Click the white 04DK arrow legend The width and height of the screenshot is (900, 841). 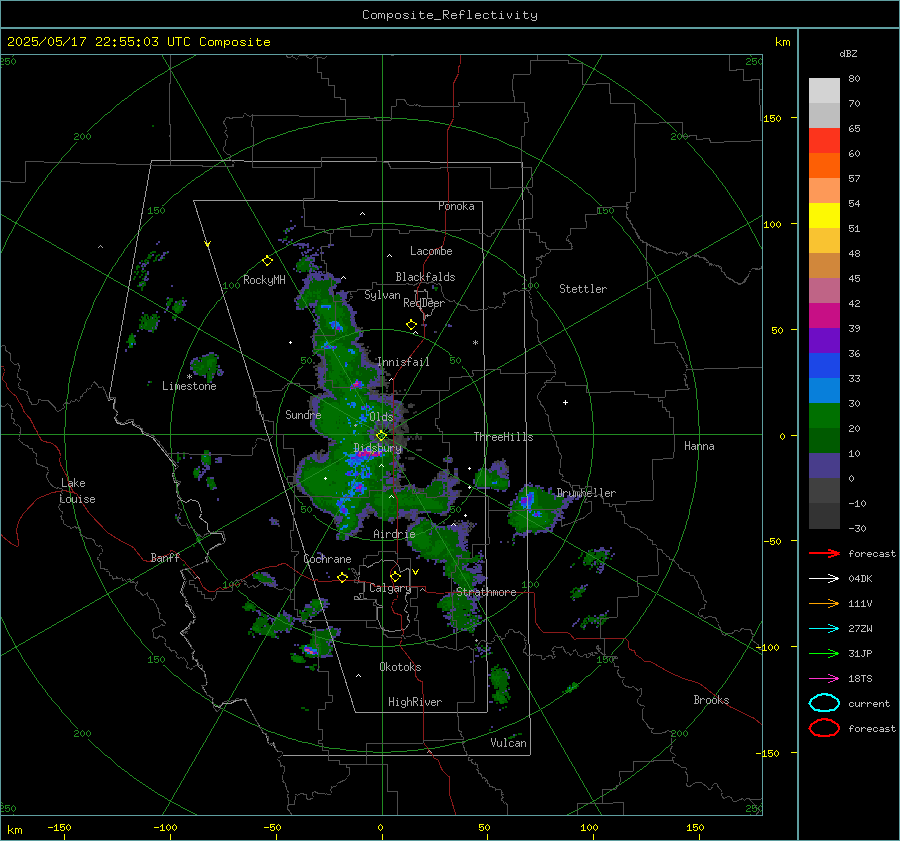point(824,579)
